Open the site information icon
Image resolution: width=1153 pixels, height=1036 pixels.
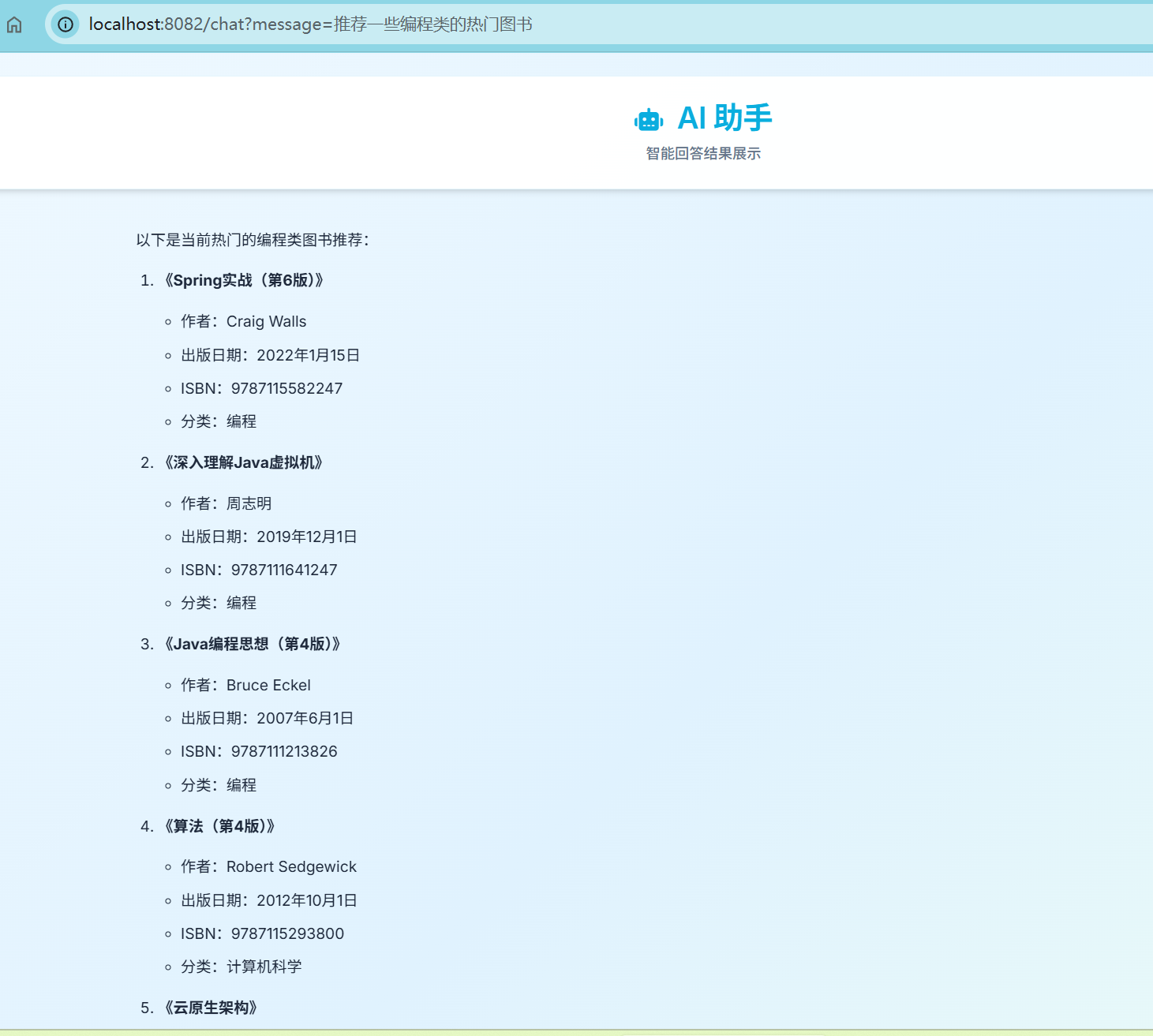pos(66,24)
